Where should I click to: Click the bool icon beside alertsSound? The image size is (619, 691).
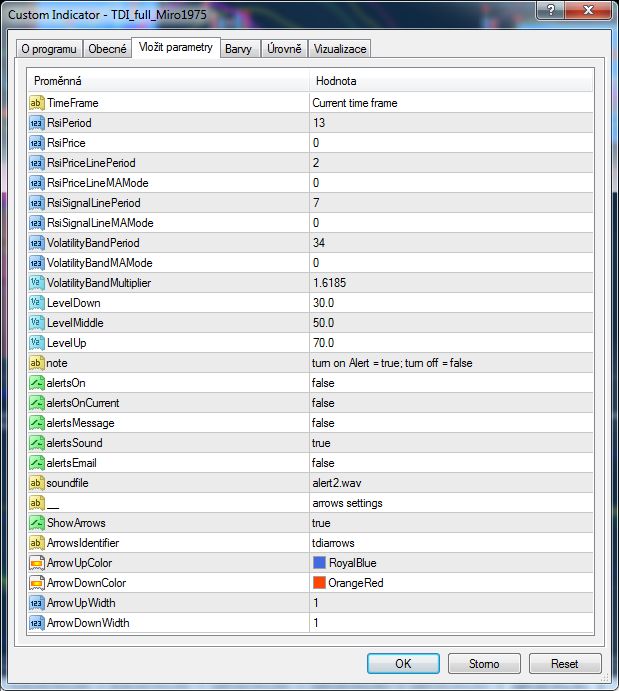[37, 443]
